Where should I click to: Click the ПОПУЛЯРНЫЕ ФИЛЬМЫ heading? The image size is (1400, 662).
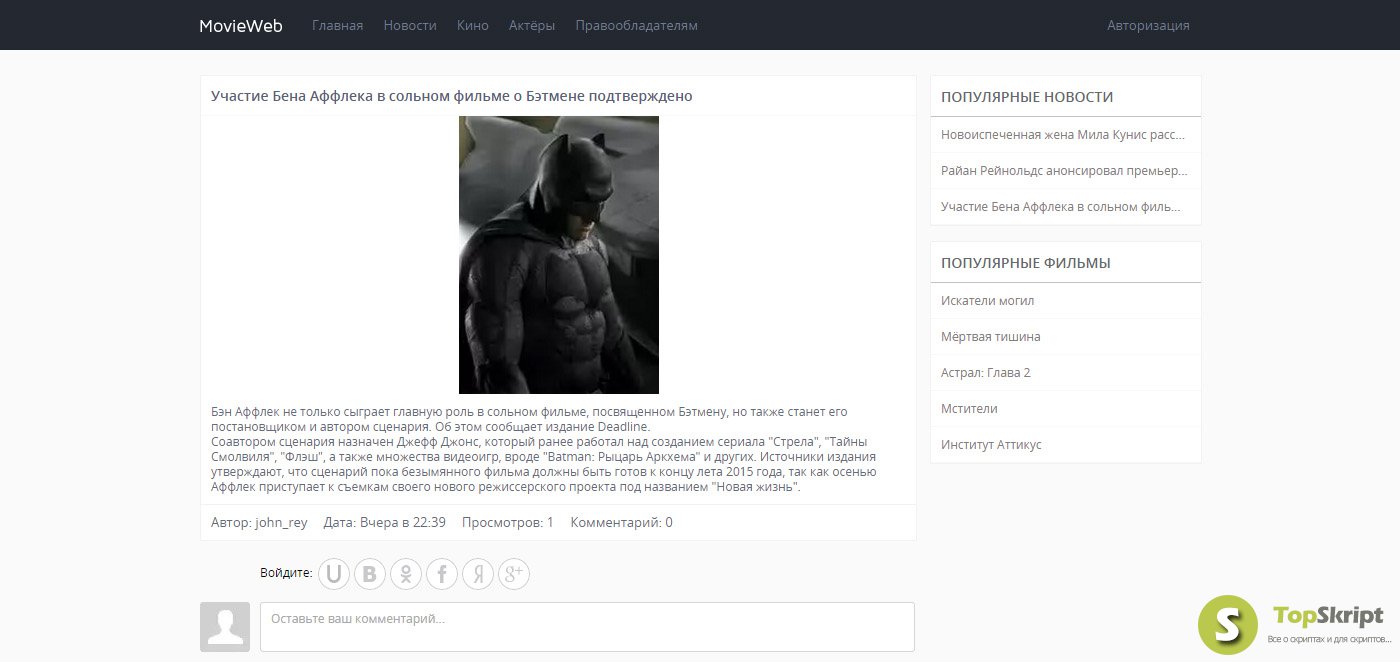[1026, 263]
